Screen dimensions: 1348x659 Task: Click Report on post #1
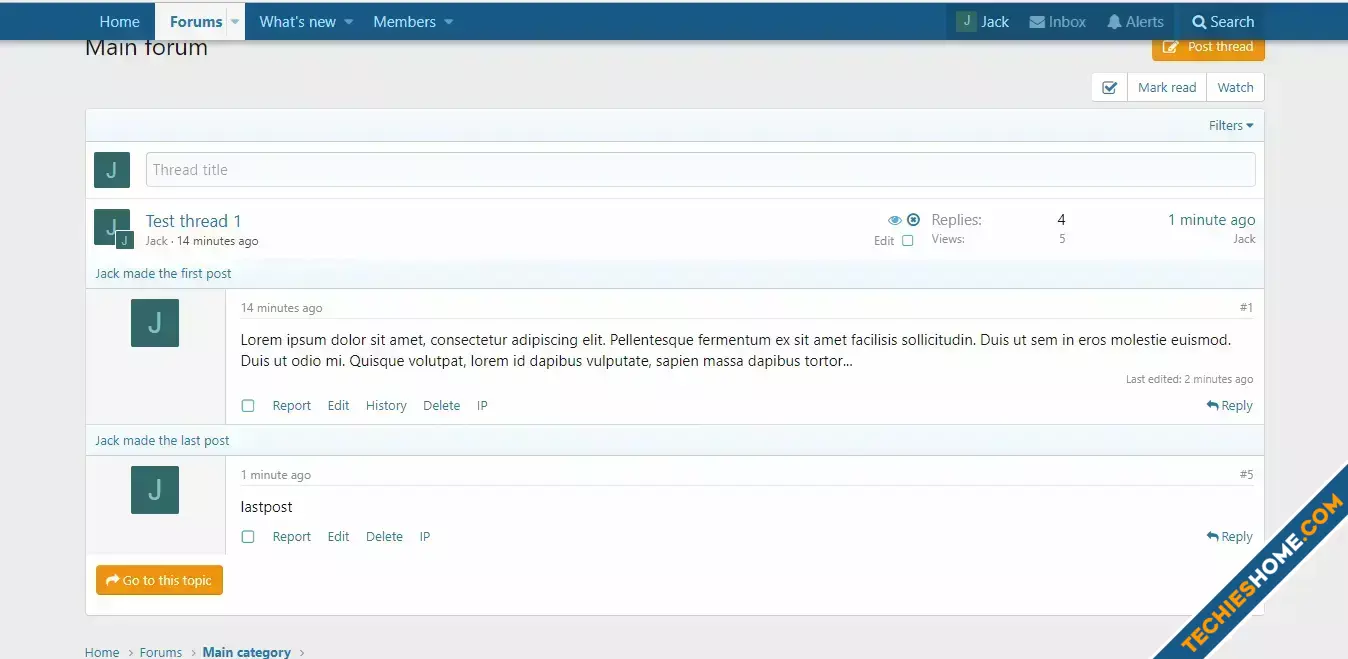(x=292, y=406)
